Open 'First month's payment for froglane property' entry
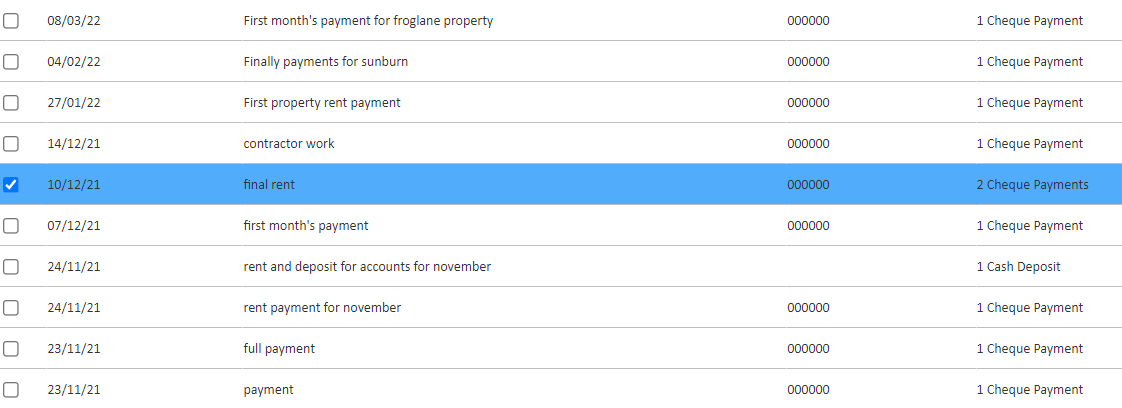This screenshot has width=1122, height=408. (368, 21)
